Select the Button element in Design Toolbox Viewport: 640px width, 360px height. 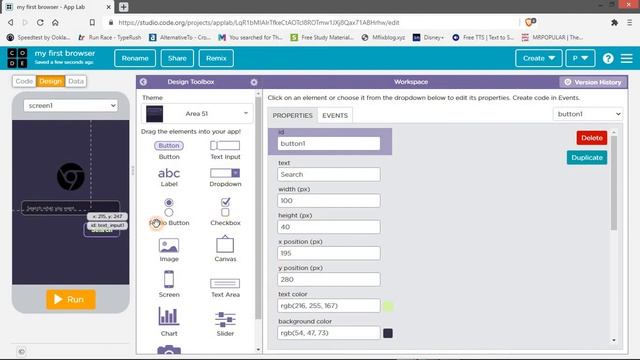tap(169, 146)
